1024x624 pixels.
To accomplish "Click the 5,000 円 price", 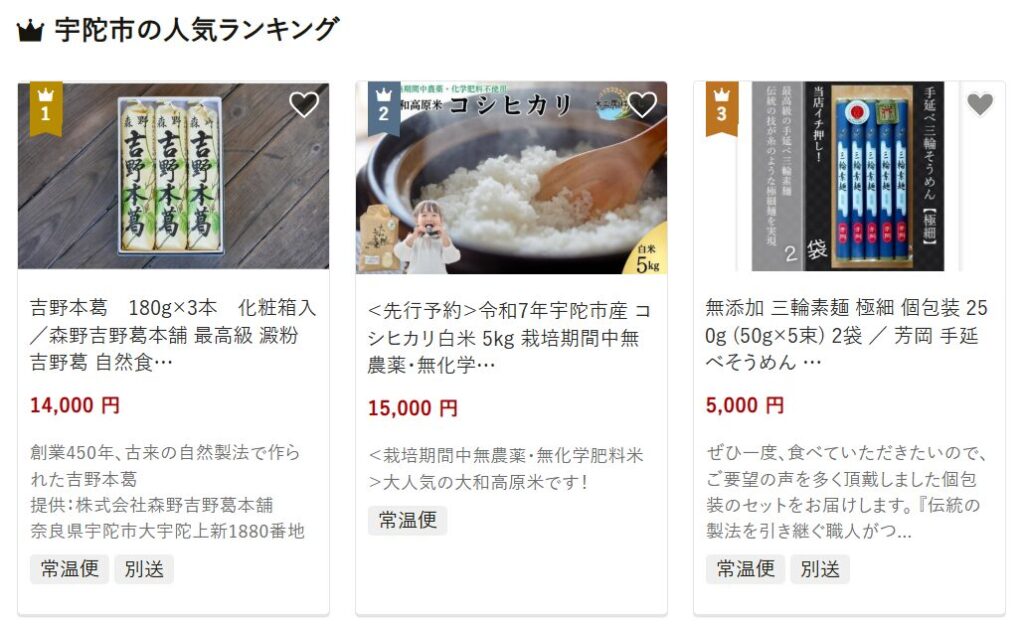I will (744, 405).
